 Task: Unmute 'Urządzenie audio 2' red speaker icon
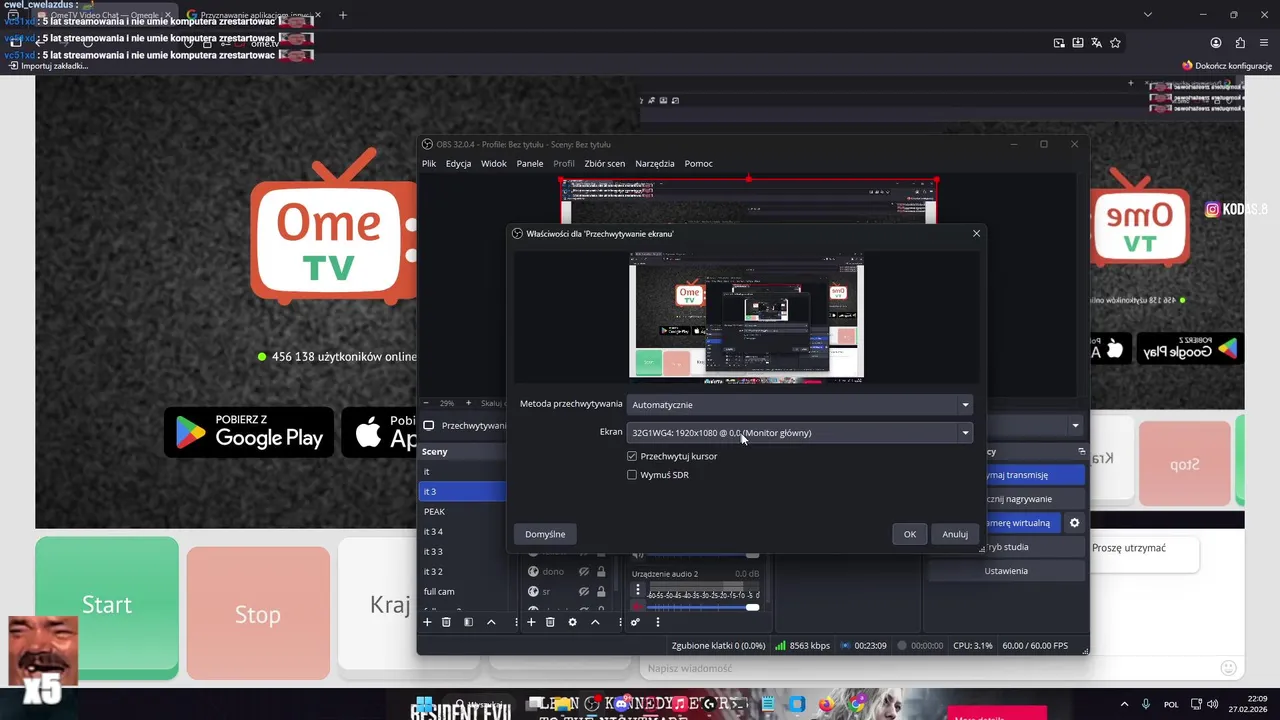coord(638,607)
